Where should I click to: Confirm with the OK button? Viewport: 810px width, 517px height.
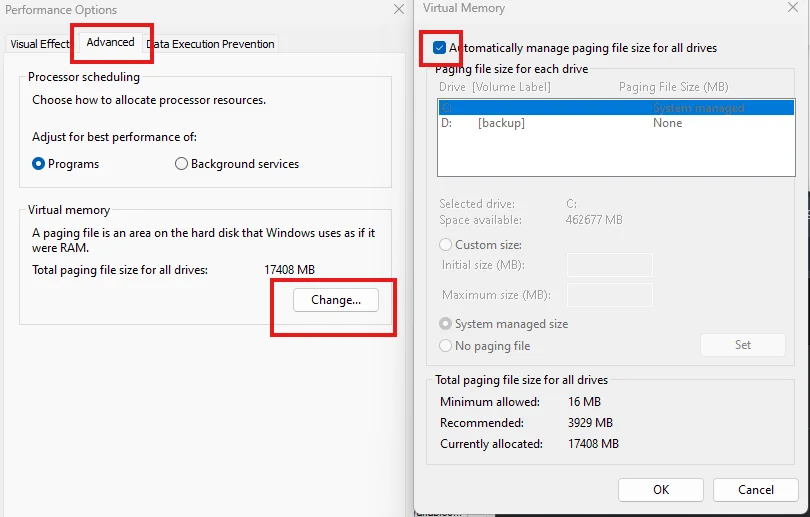661,490
